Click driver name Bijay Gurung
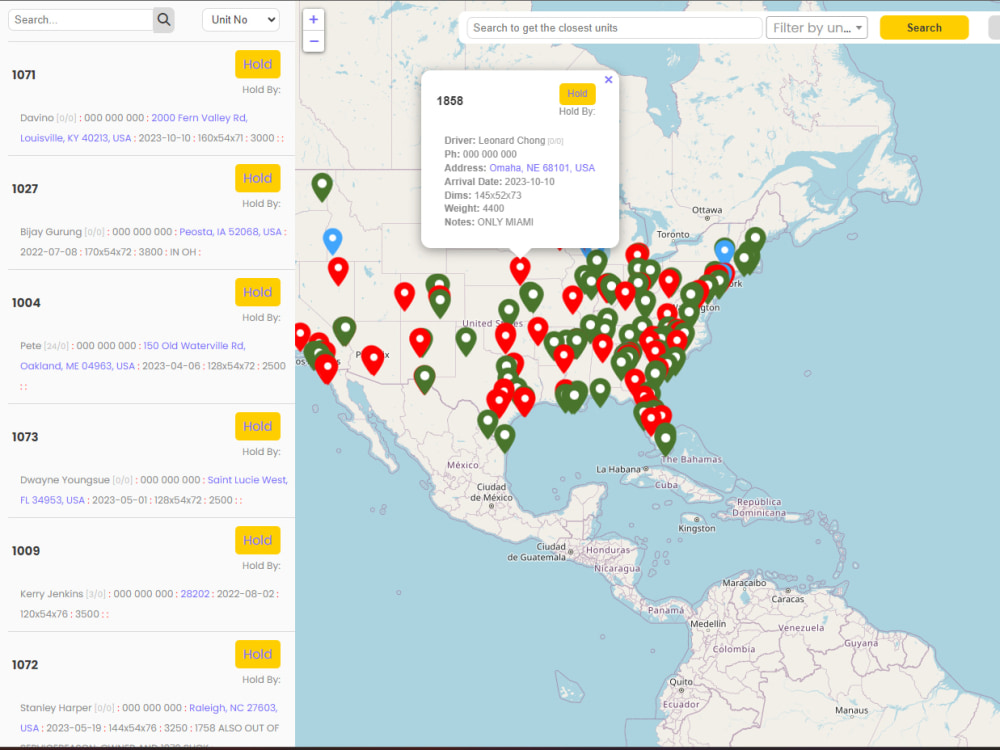1000x750 pixels. tap(51, 232)
